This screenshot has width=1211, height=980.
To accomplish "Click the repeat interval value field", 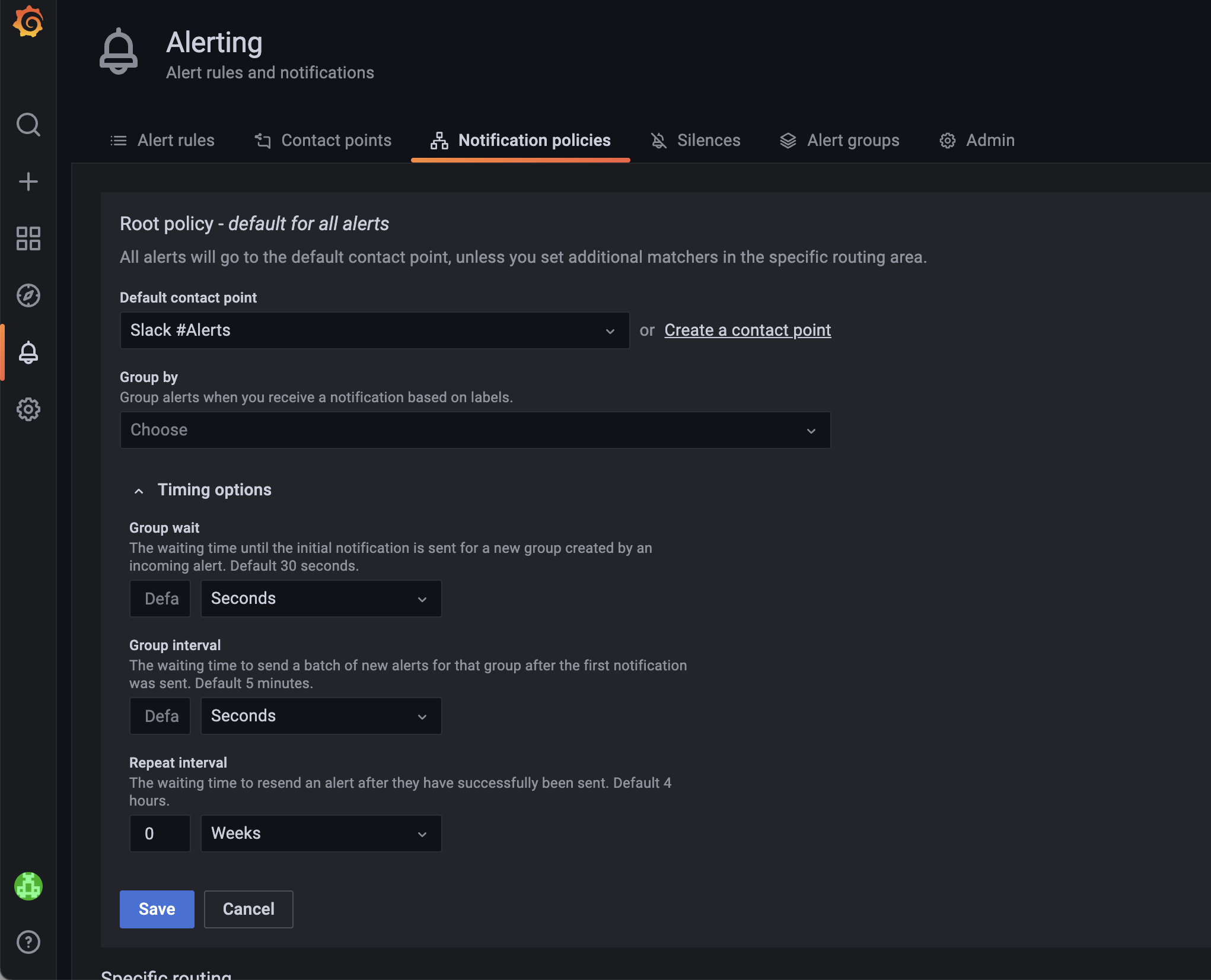I will tap(160, 833).
